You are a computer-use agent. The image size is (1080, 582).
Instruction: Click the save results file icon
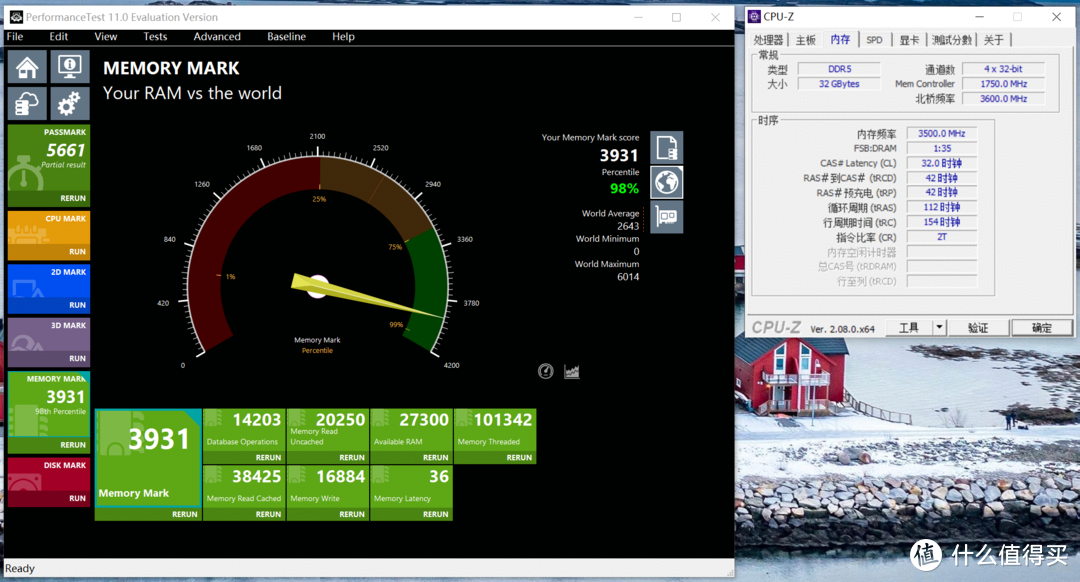(x=666, y=148)
